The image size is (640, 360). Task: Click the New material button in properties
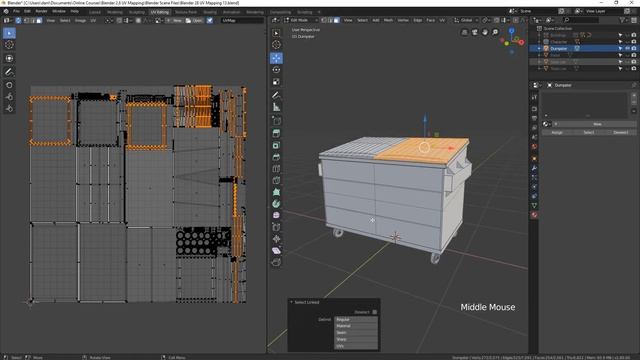(x=597, y=124)
